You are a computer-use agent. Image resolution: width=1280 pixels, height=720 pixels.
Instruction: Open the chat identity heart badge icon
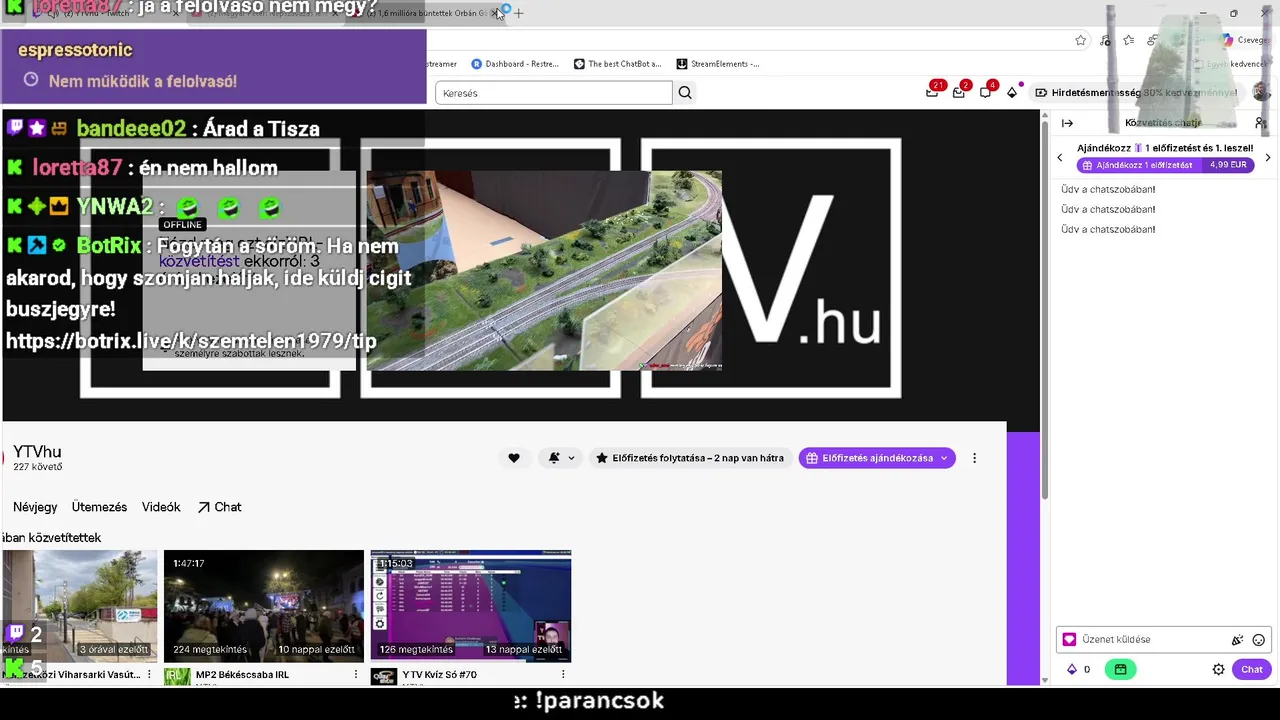point(1069,640)
